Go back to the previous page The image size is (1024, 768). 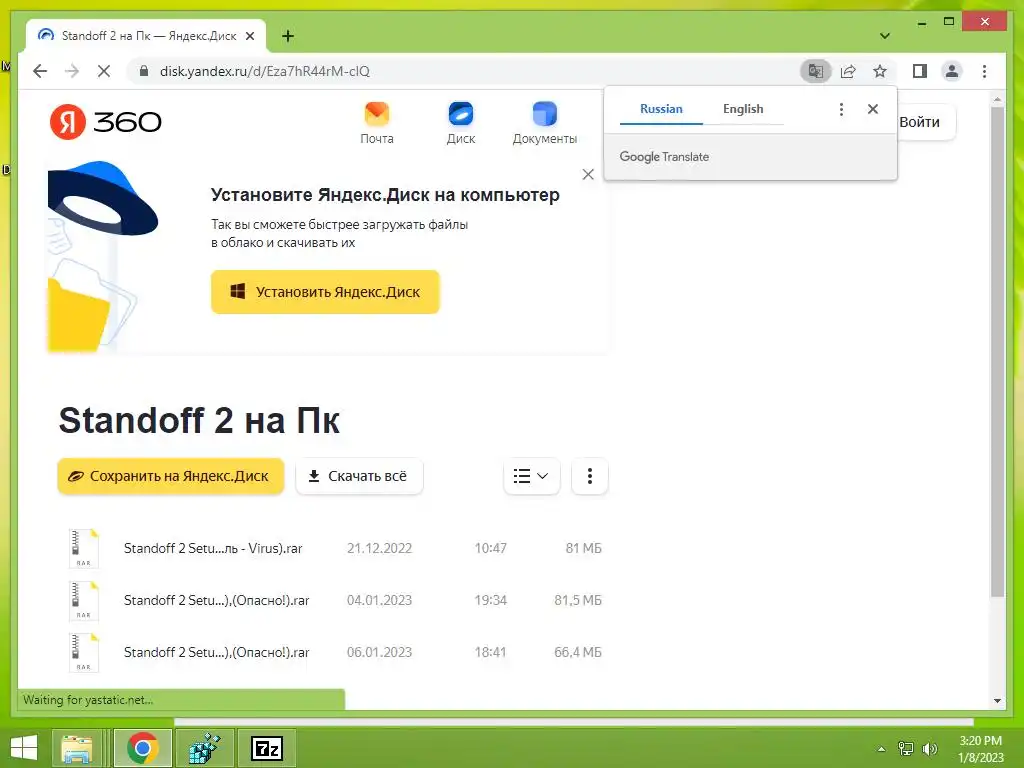(40, 71)
